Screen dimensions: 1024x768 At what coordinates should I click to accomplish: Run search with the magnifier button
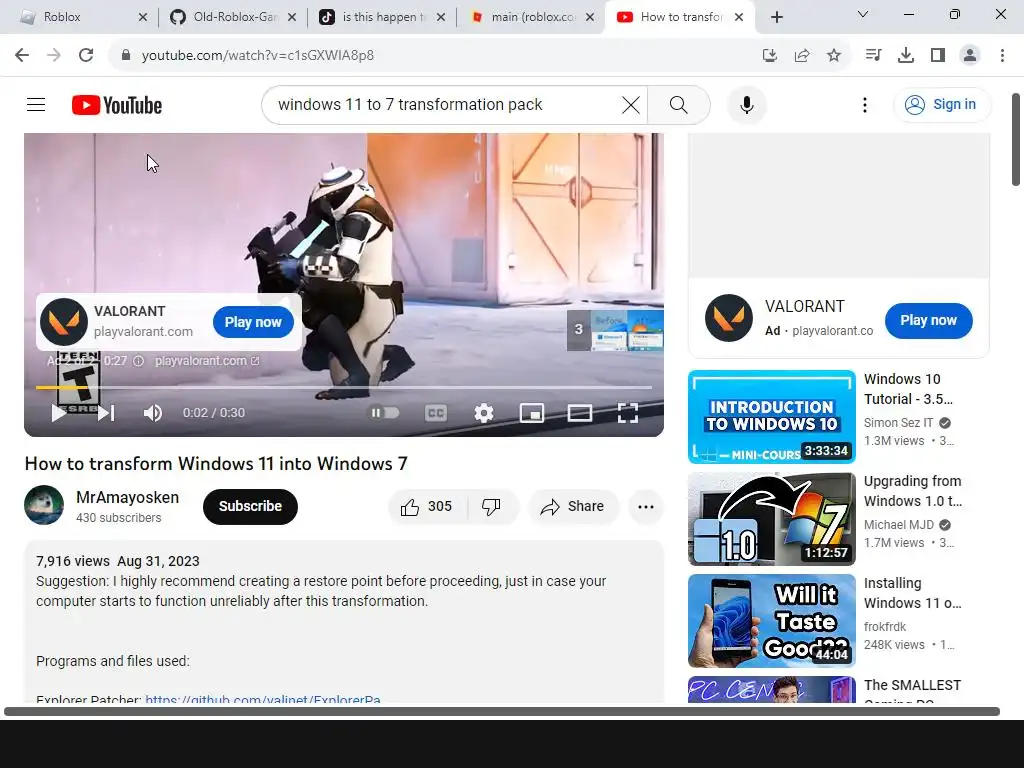pyautogui.click(x=679, y=104)
